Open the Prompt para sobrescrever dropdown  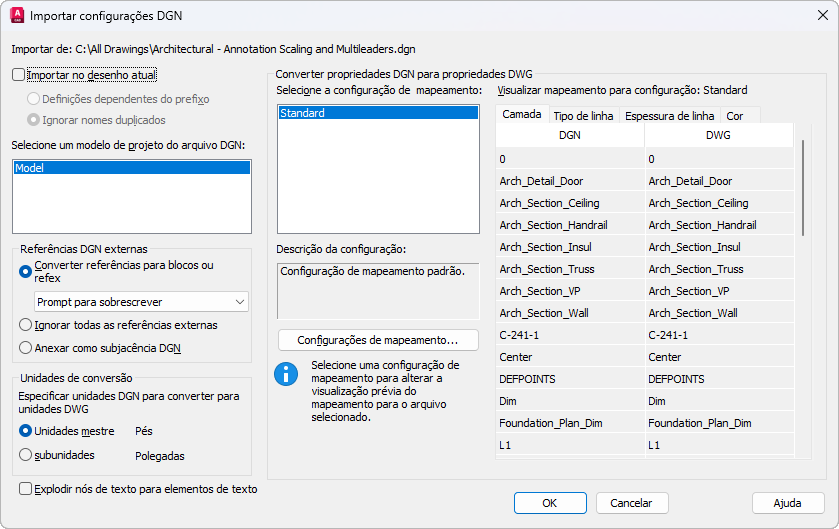click(x=141, y=302)
